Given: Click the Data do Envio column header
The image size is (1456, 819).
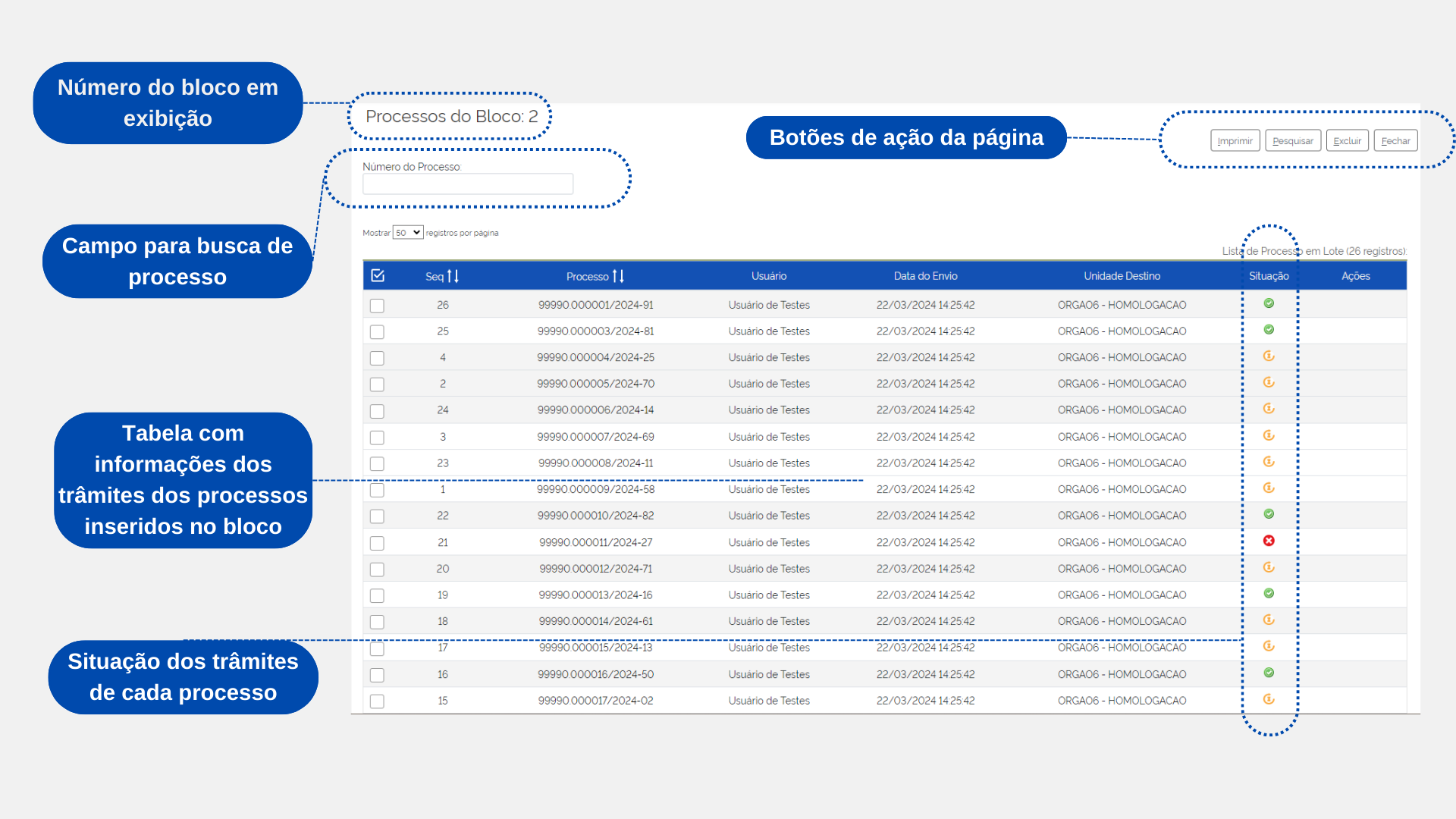Looking at the screenshot, I should 925,276.
